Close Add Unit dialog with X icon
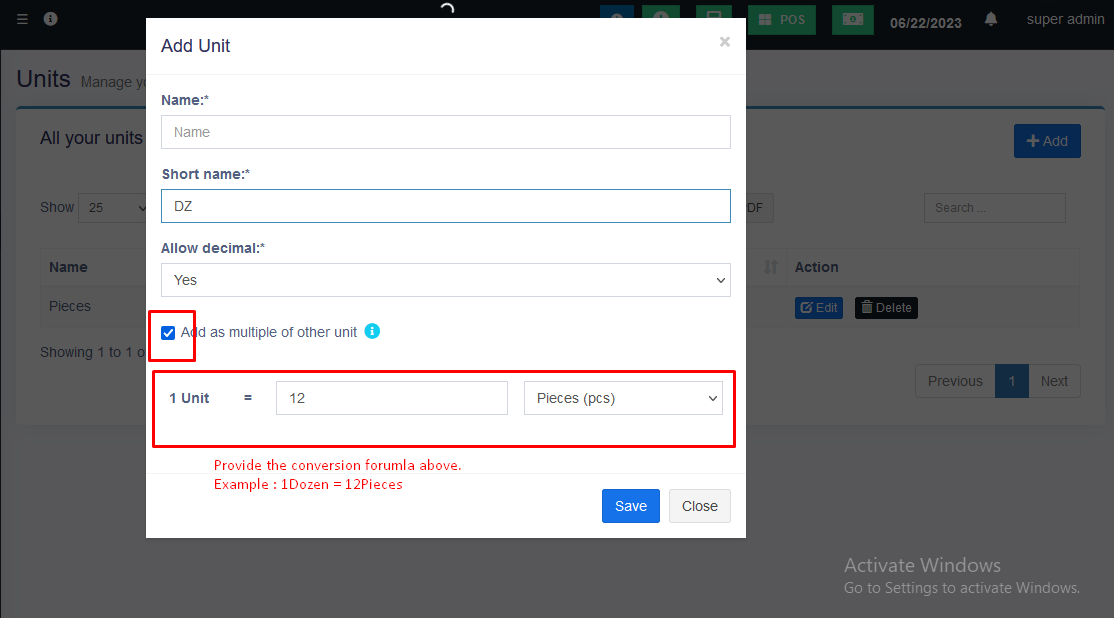 pos(725,42)
